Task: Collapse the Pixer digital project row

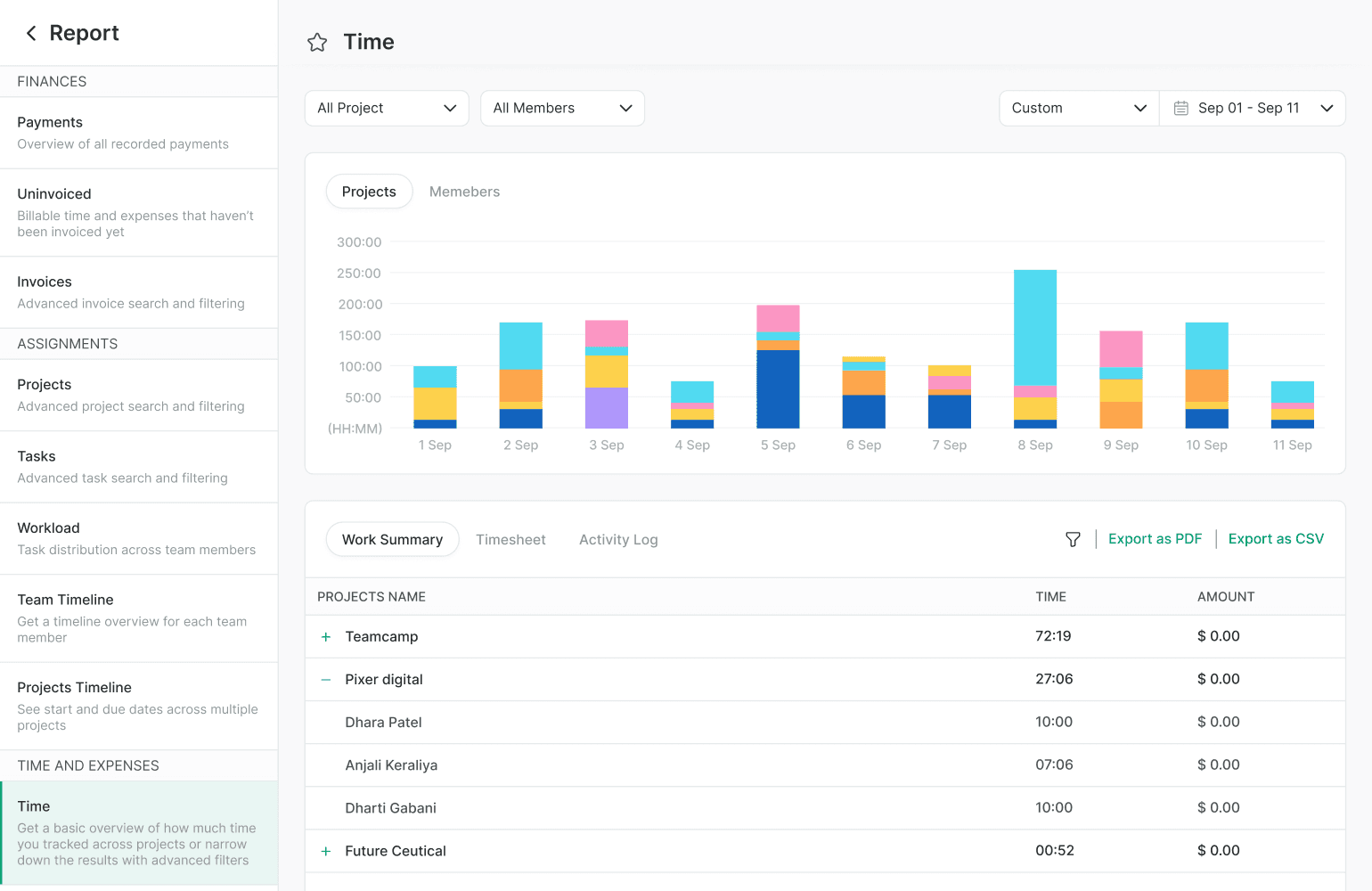Action: (326, 679)
